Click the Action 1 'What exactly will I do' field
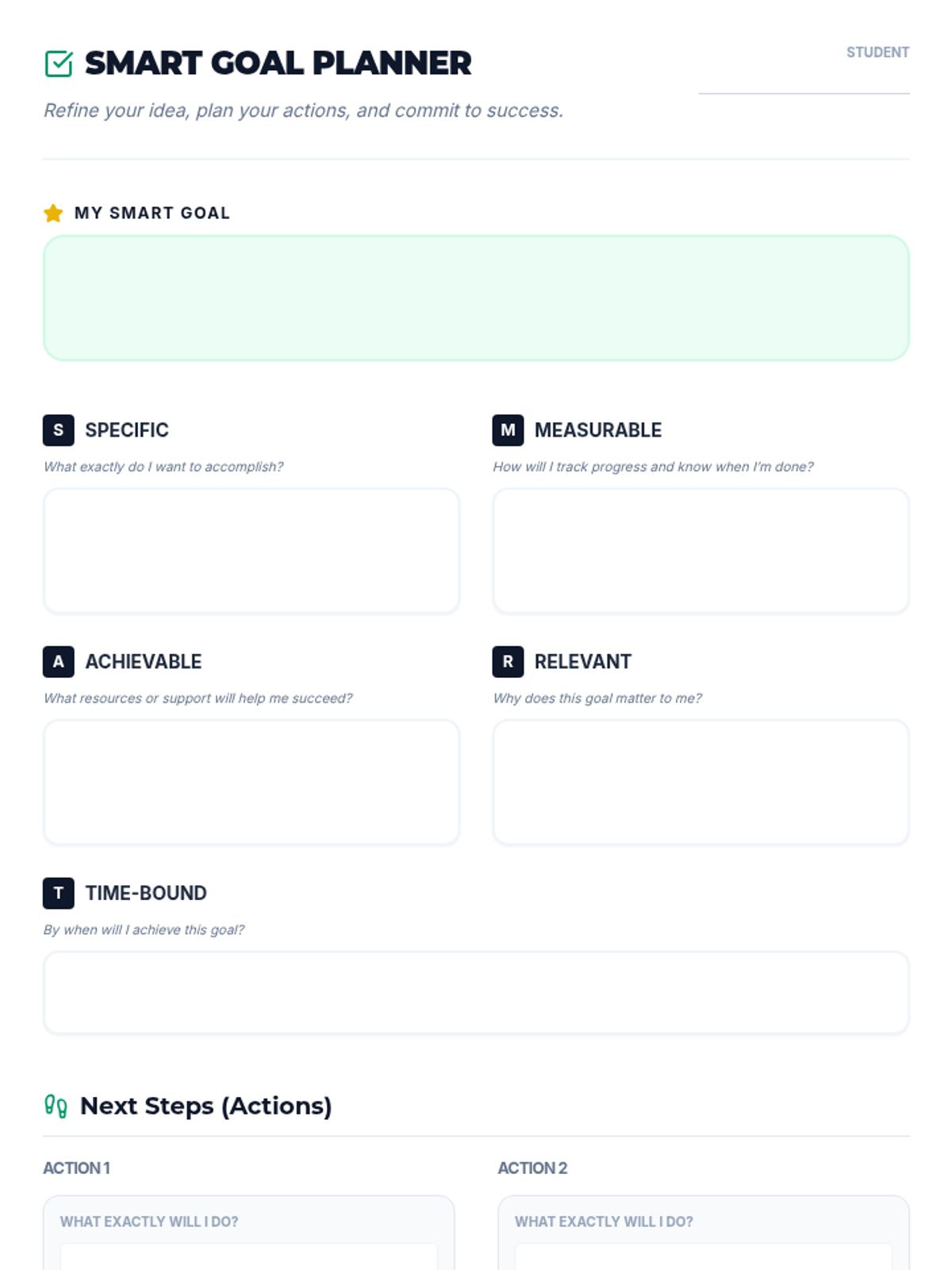This screenshot has width=952, height=1270. coord(249,1257)
